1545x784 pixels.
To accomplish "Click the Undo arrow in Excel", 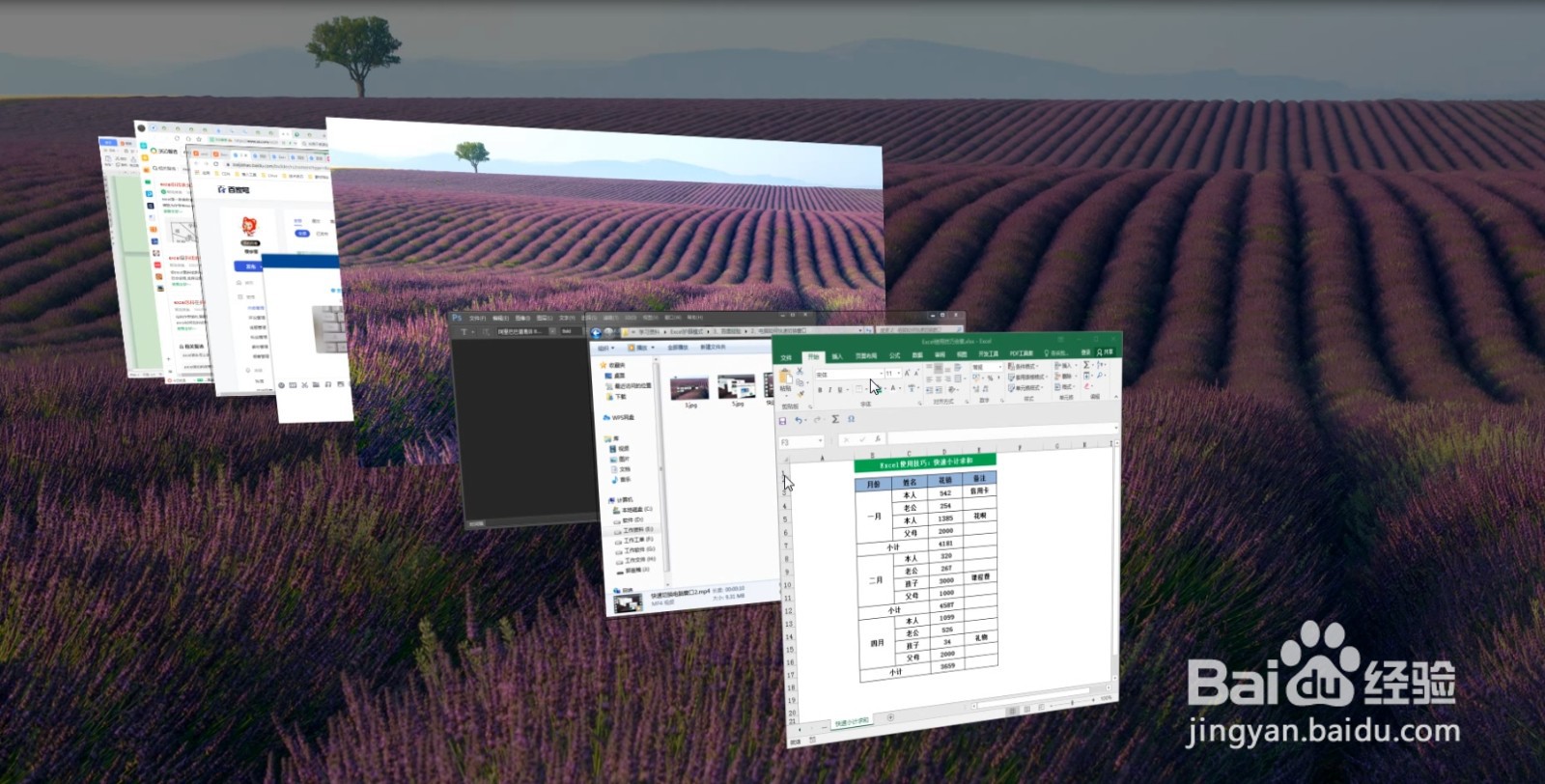I will pyautogui.click(x=799, y=421).
